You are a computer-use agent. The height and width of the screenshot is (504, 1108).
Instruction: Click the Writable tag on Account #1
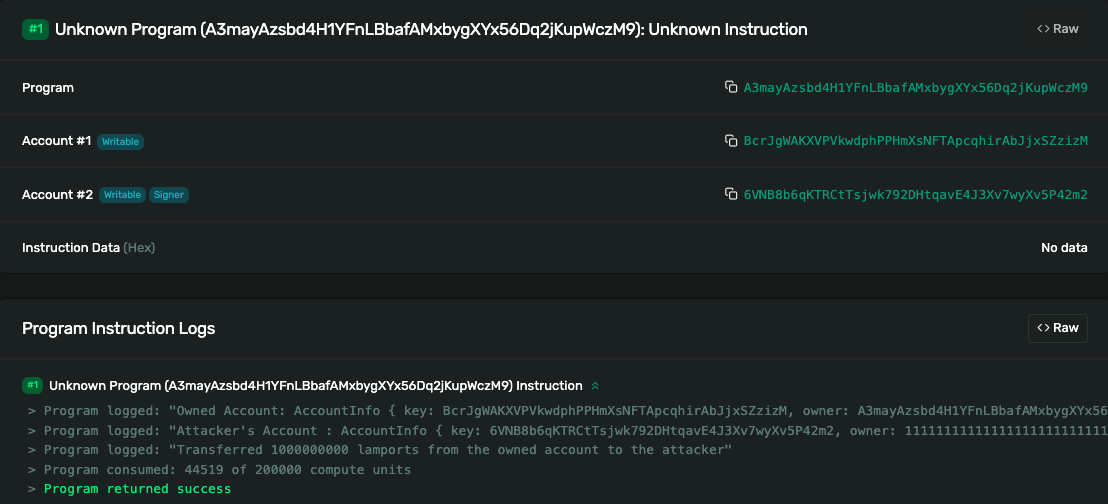pos(120,142)
